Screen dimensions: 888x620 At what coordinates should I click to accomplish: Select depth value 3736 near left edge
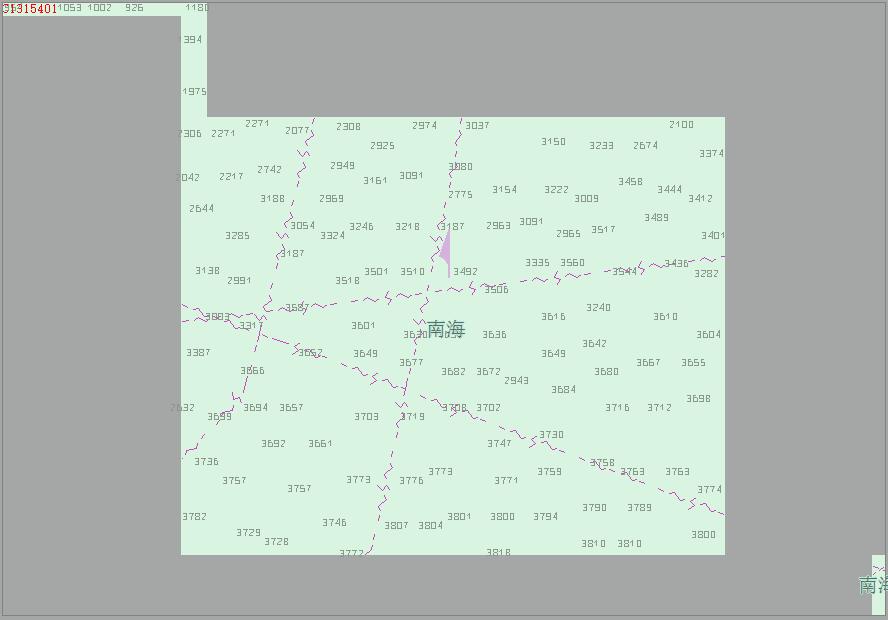206,462
